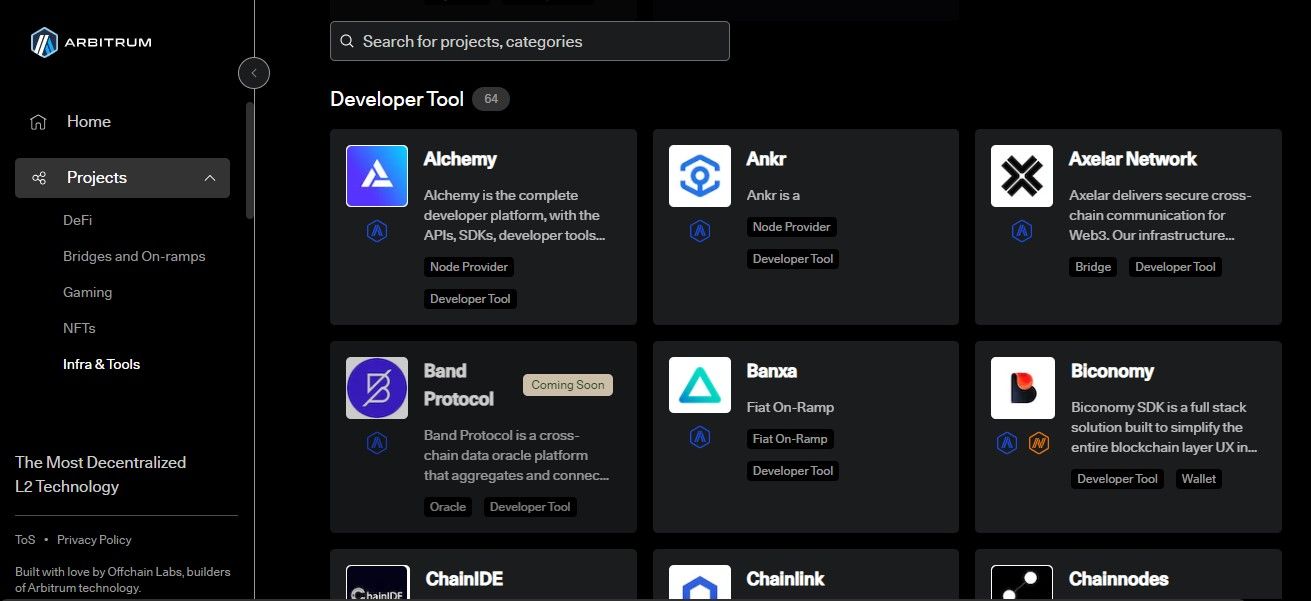Click Arbitrum One chain badge under Axelar
The height and width of the screenshot is (601, 1311).
[1022, 232]
